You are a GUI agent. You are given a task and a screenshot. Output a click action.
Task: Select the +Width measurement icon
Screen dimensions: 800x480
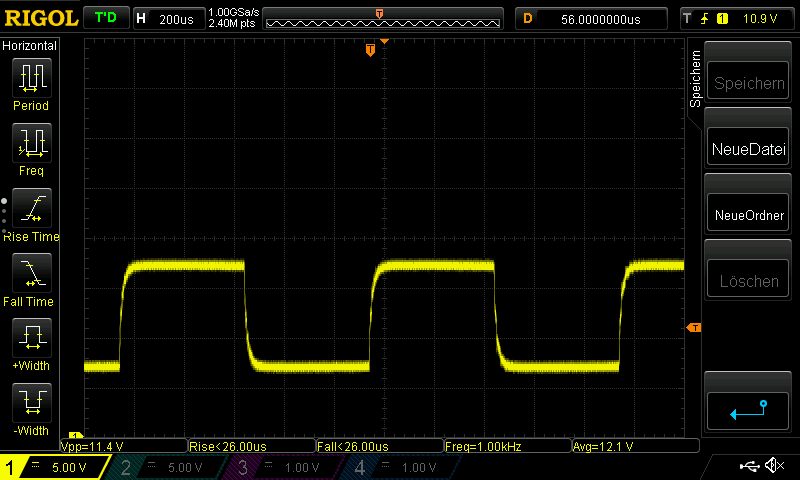tap(31, 337)
